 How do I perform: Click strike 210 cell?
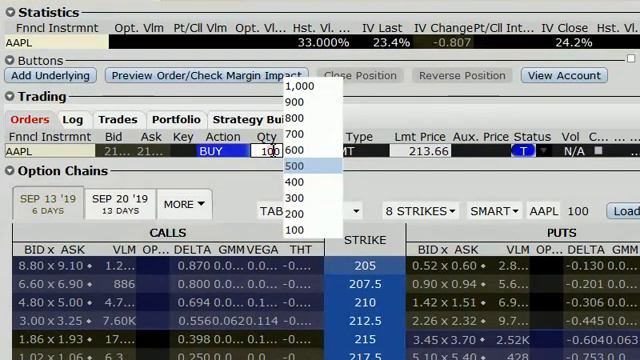365,302
